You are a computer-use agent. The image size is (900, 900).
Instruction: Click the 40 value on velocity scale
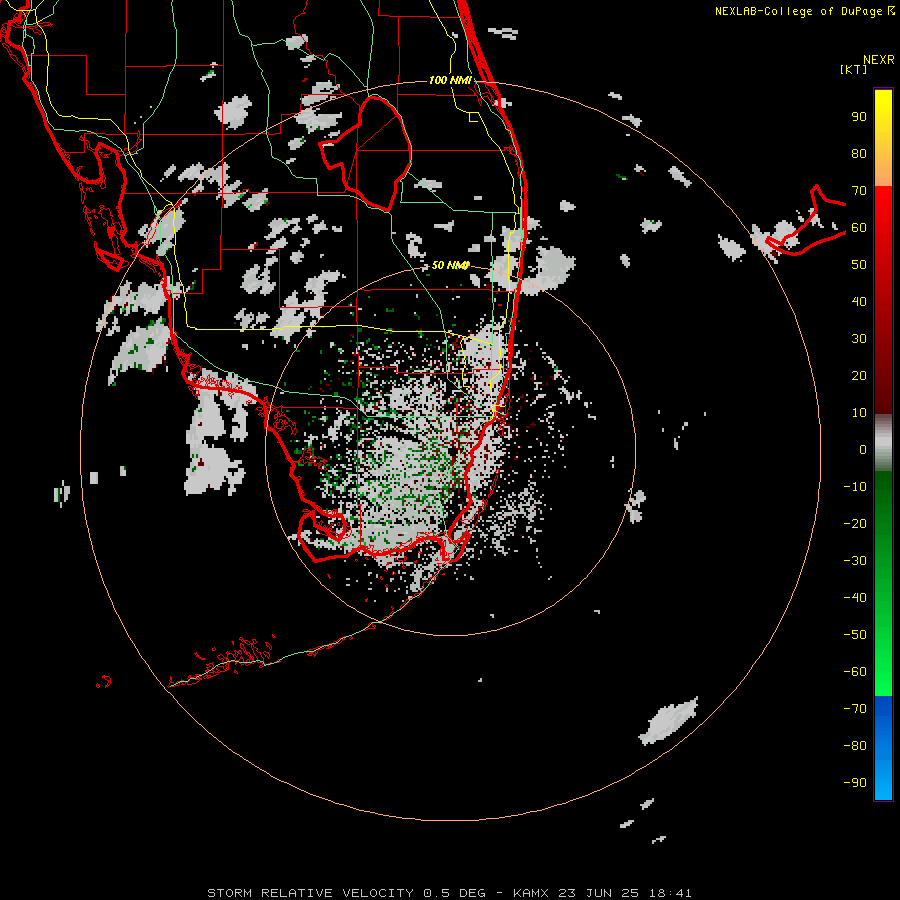[859, 302]
